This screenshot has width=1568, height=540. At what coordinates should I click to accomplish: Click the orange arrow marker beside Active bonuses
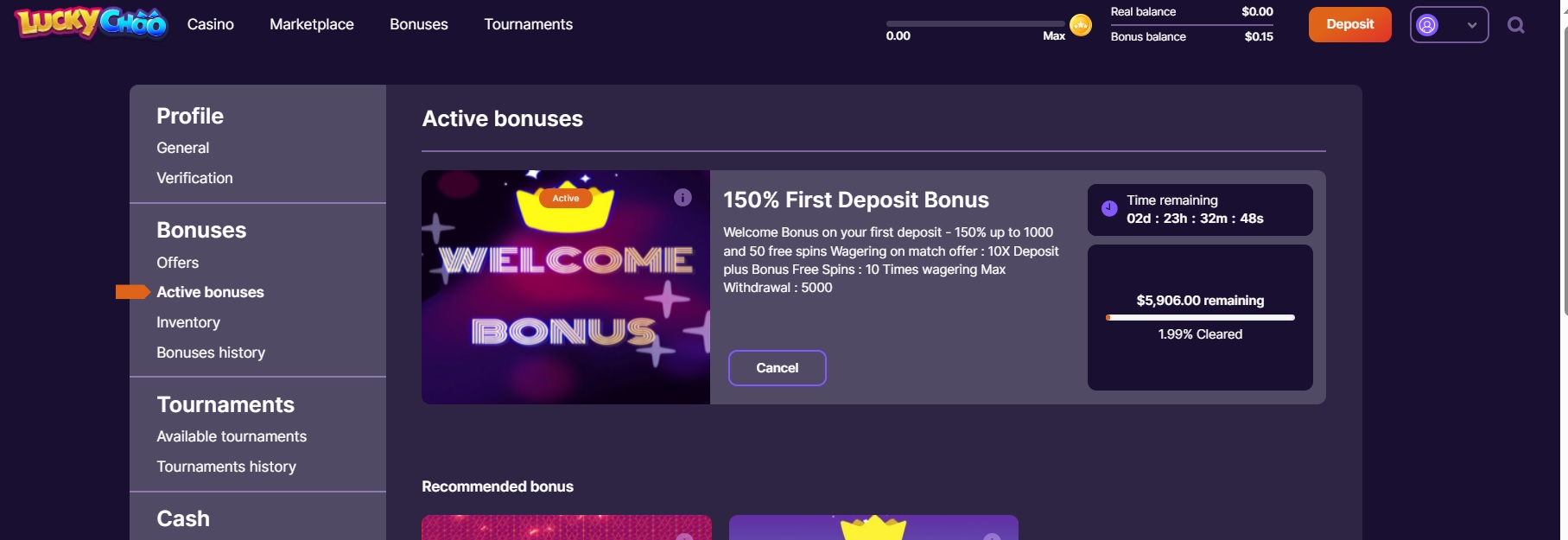tap(132, 292)
